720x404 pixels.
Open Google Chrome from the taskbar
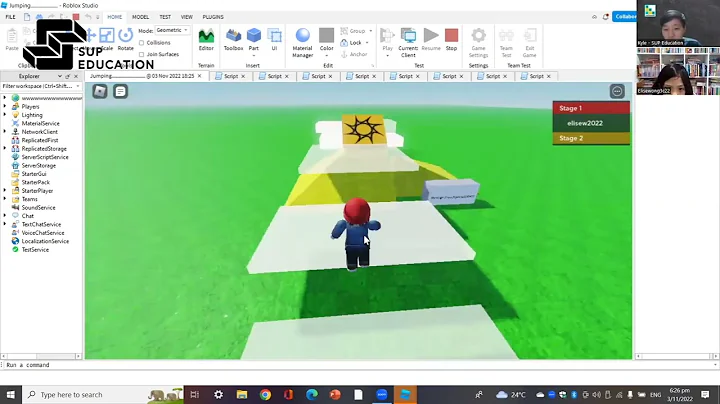265,395
